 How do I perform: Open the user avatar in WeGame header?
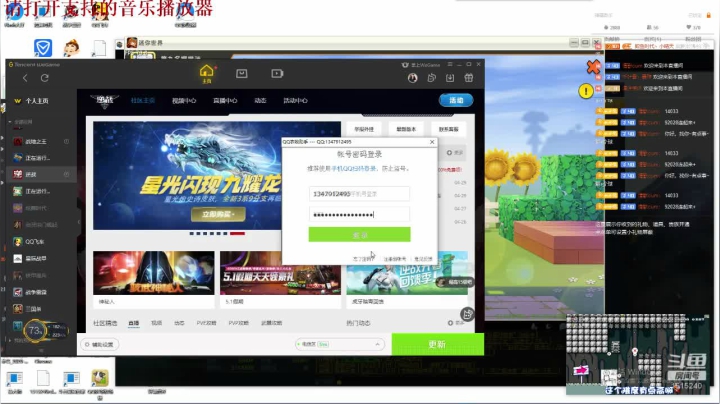pyautogui.click(x=412, y=78)
